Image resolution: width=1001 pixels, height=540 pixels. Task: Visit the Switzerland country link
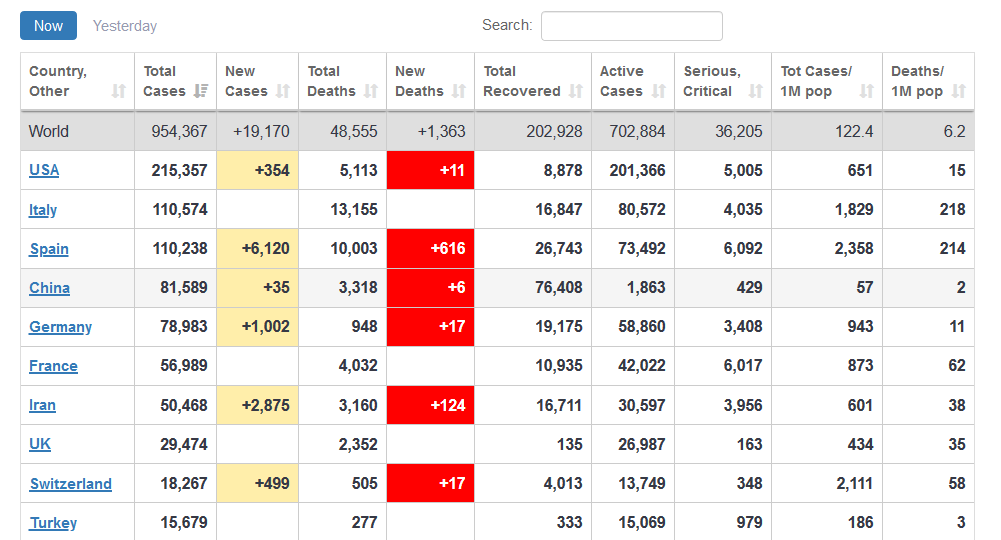(70, 484)
